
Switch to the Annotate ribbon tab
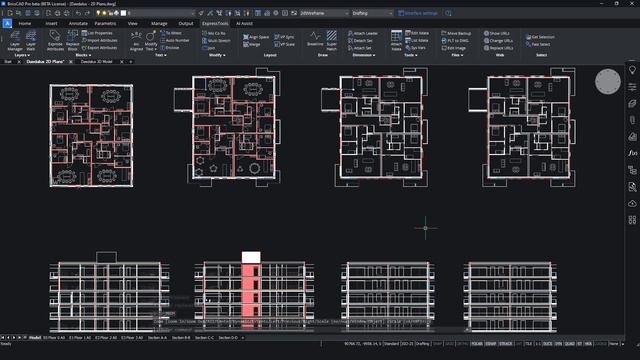point(78,24)
